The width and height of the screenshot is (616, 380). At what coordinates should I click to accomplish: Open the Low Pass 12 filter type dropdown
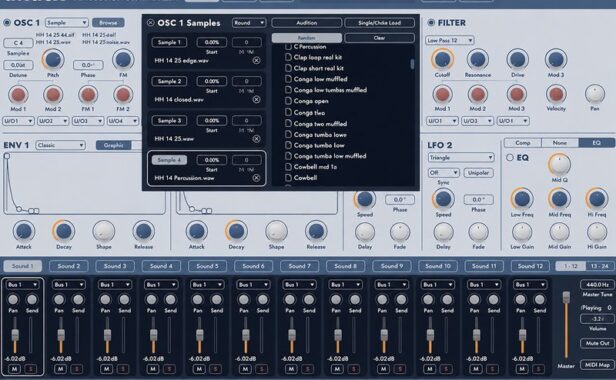pos(449,40)
